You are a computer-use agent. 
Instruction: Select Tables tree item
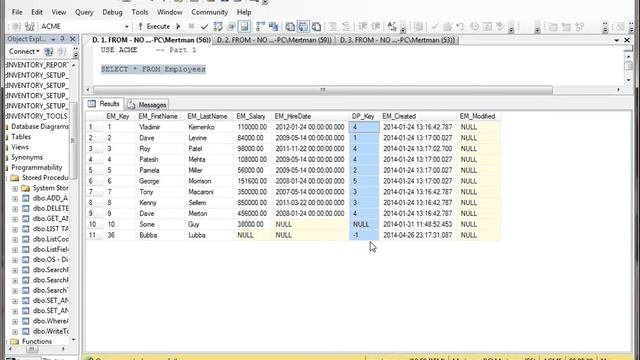click(21, 137)
